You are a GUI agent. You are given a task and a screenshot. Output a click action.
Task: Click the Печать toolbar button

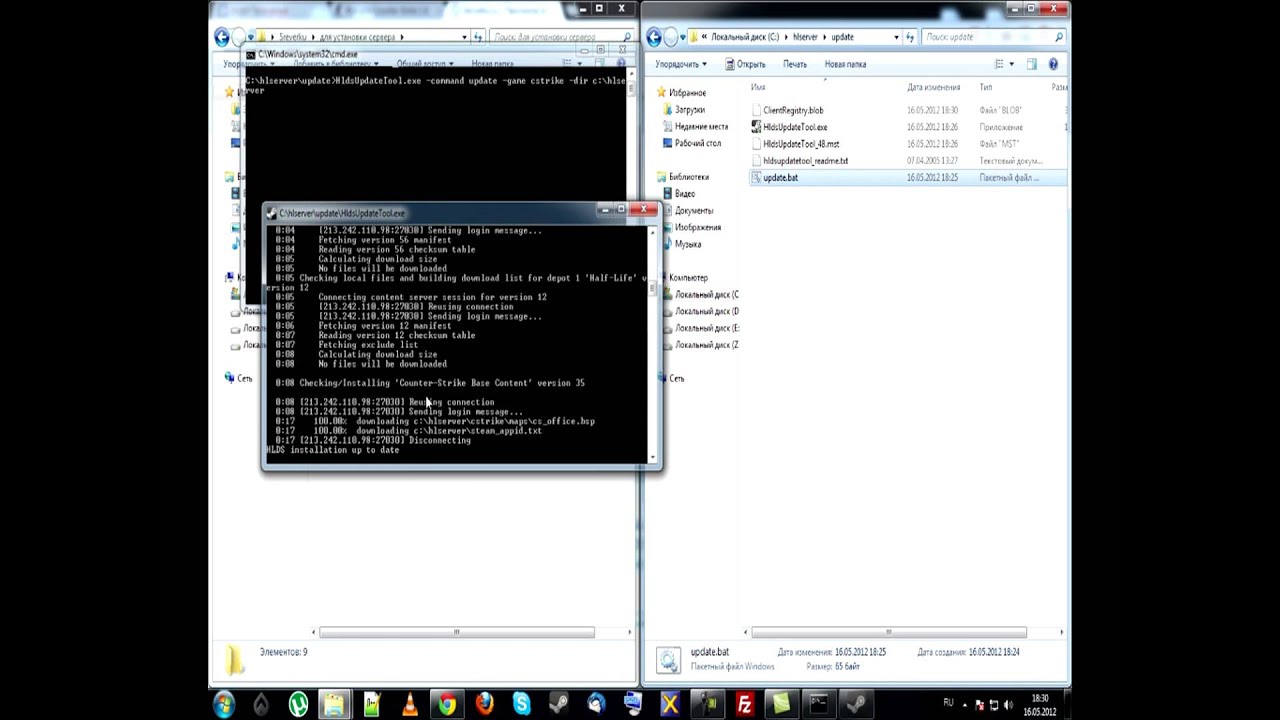click(x=795, y=64)
